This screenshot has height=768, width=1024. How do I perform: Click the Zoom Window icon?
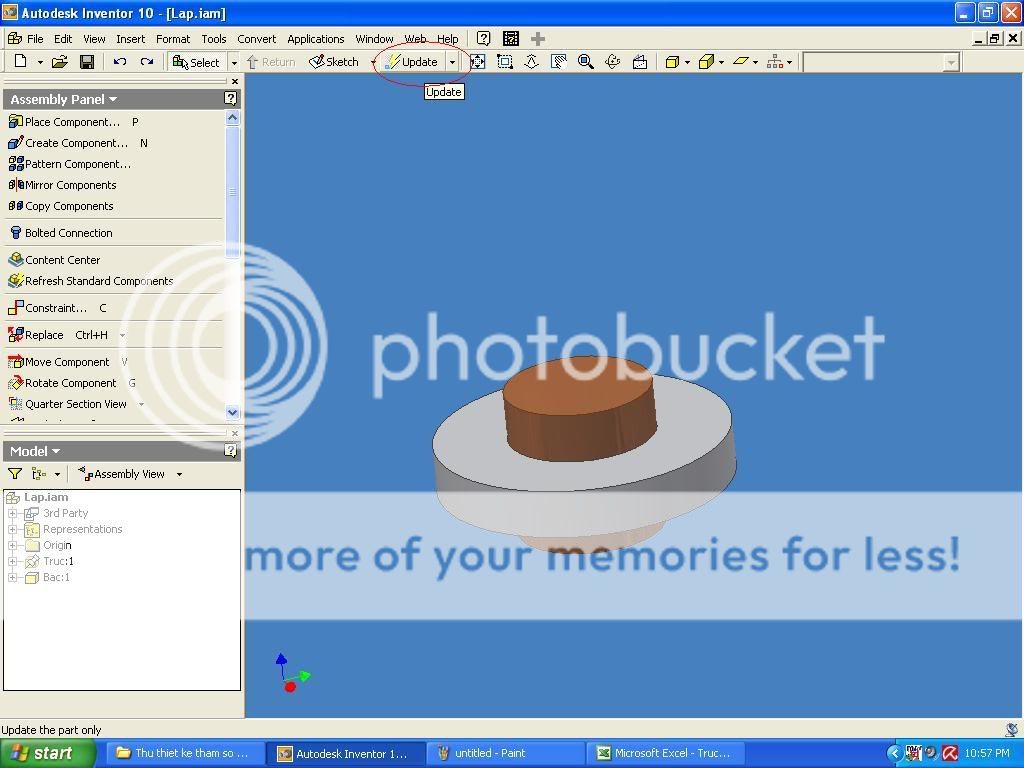504,61
